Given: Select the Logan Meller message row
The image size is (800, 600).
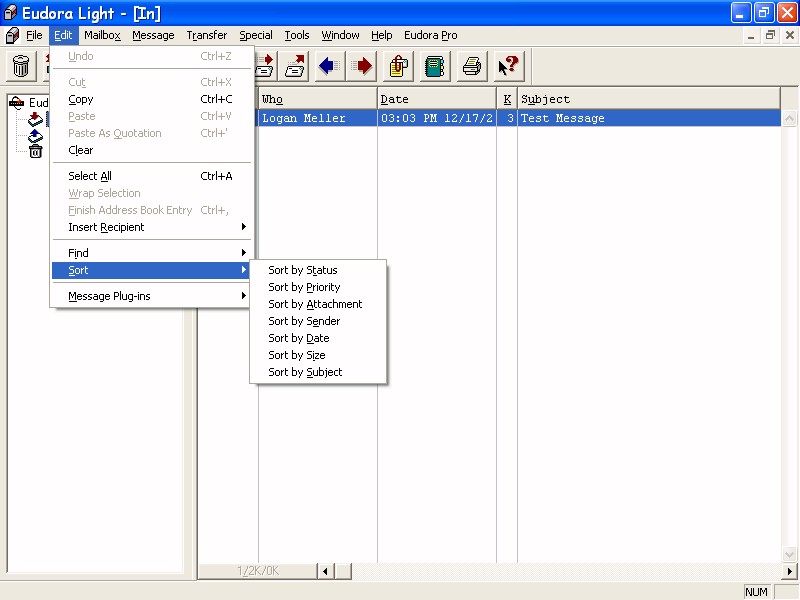Looking at the screenshot, I should (x=519, y=118).
